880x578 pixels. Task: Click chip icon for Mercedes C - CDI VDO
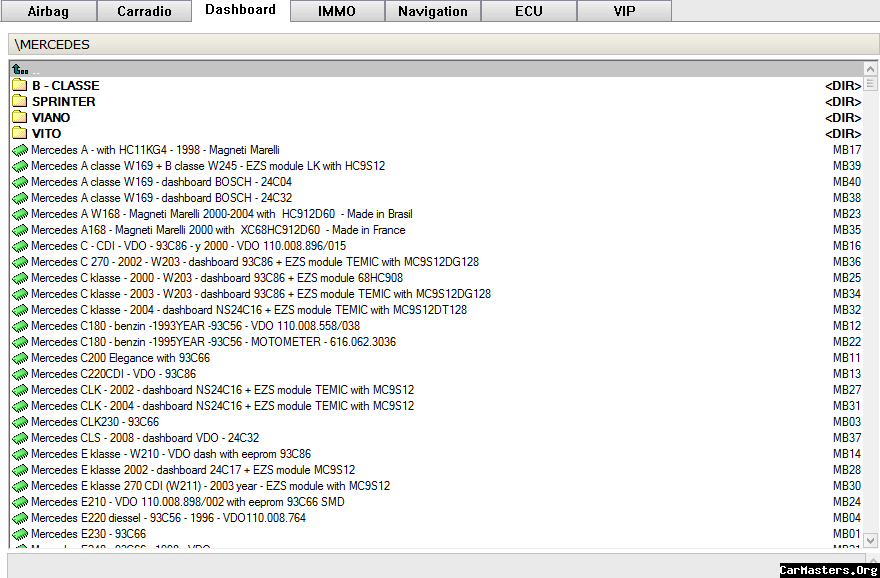pos(20,246)
